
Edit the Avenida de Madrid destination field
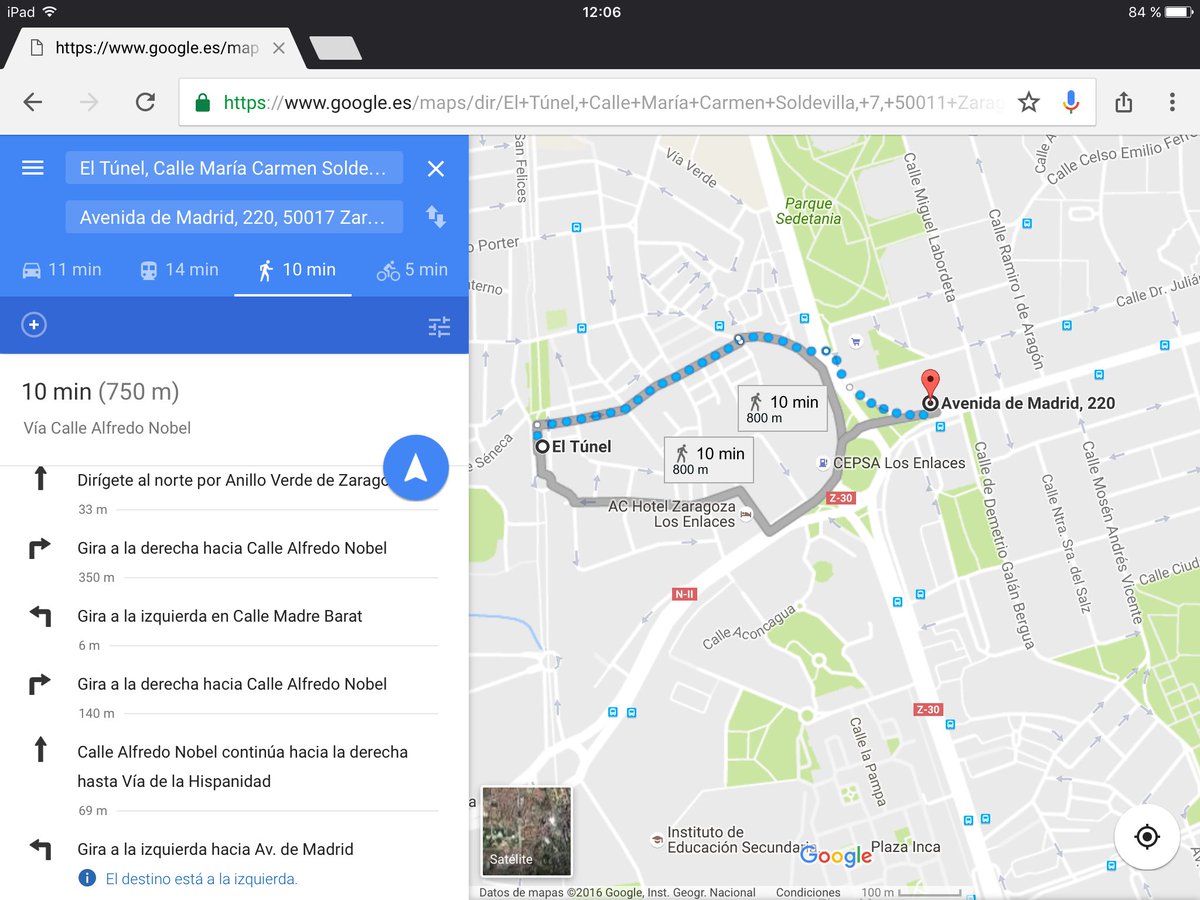(x=234, y=217)
